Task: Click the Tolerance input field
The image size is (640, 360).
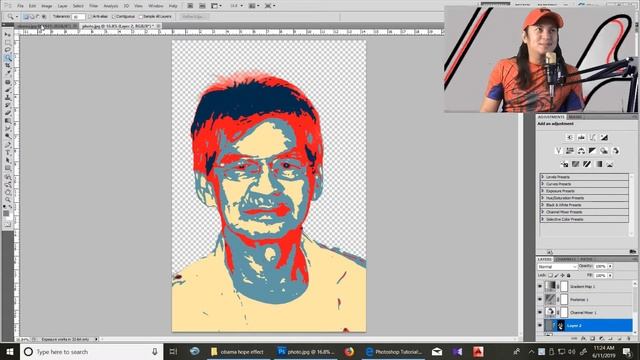Action: [78, 17]
